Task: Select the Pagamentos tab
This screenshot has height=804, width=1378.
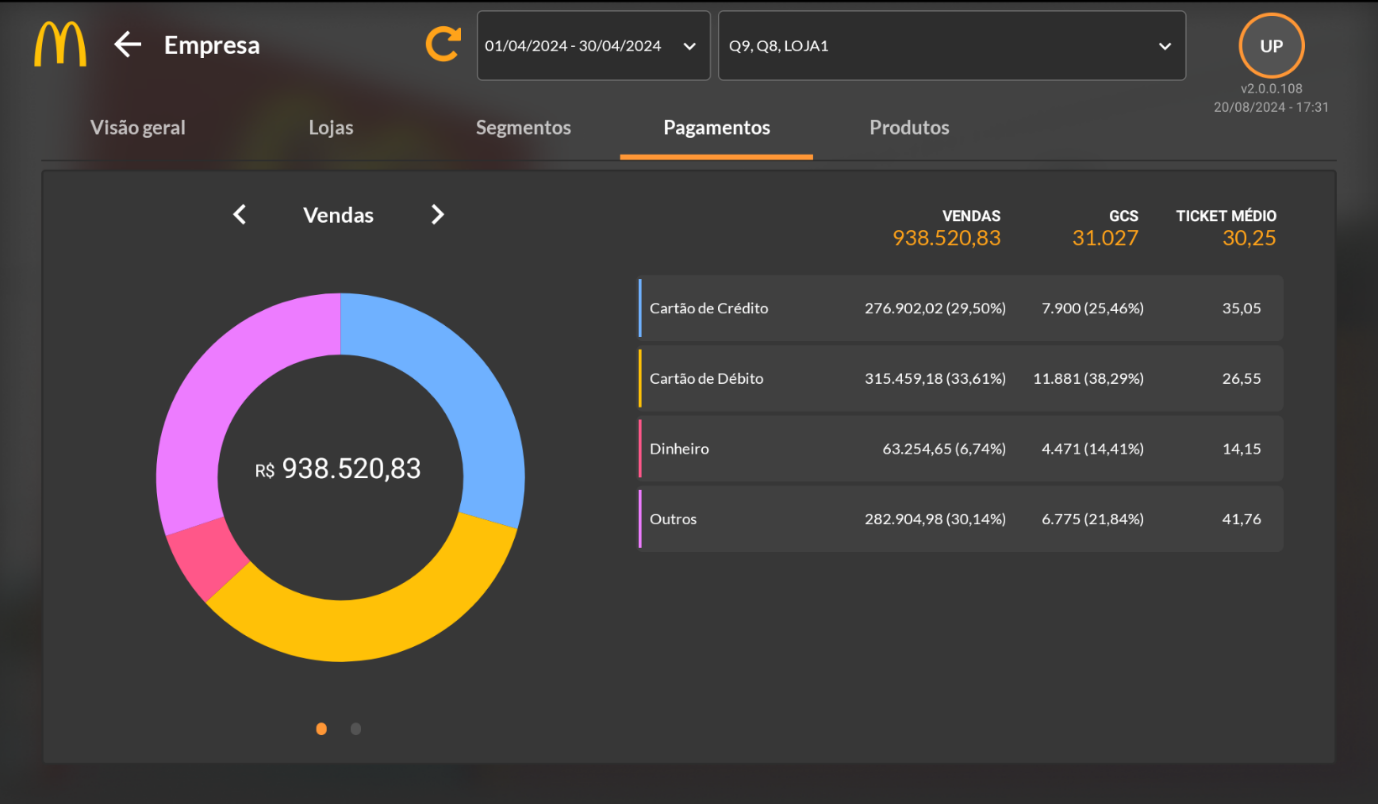Action: coord(717,128)
